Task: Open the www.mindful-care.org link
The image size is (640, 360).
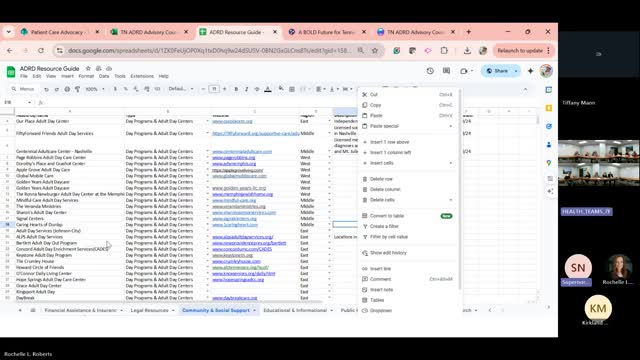Action: coord(234,200)
